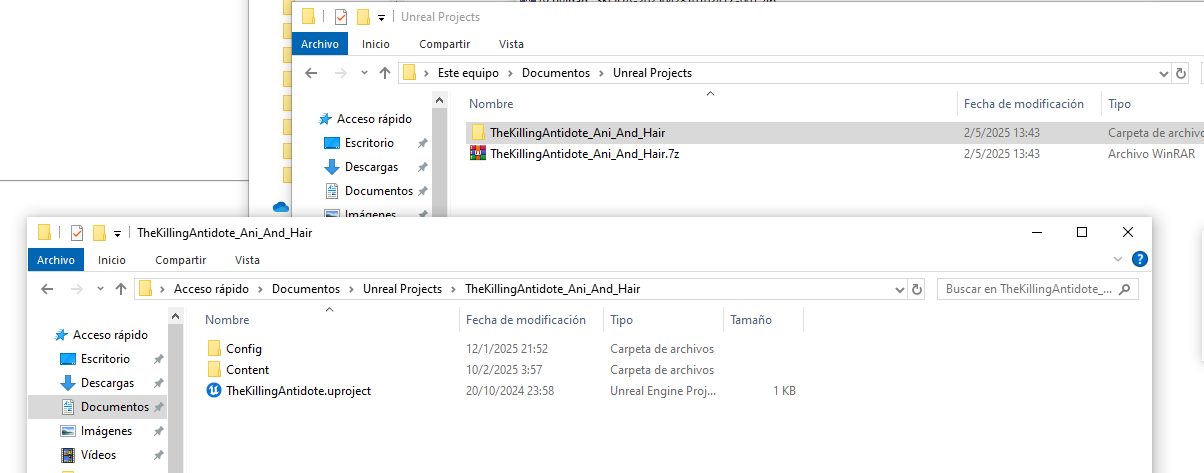Click sidebar scrollbar up arrow in back window
This screenshot has width=1204, height=473.
(441, 101)
